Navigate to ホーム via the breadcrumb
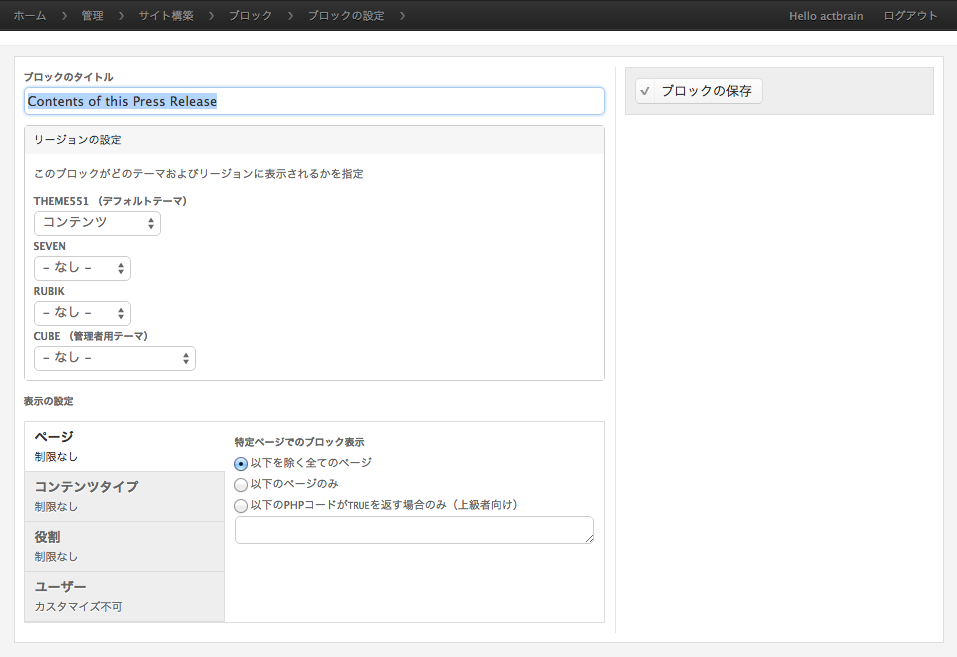 (x=28, y=15)
